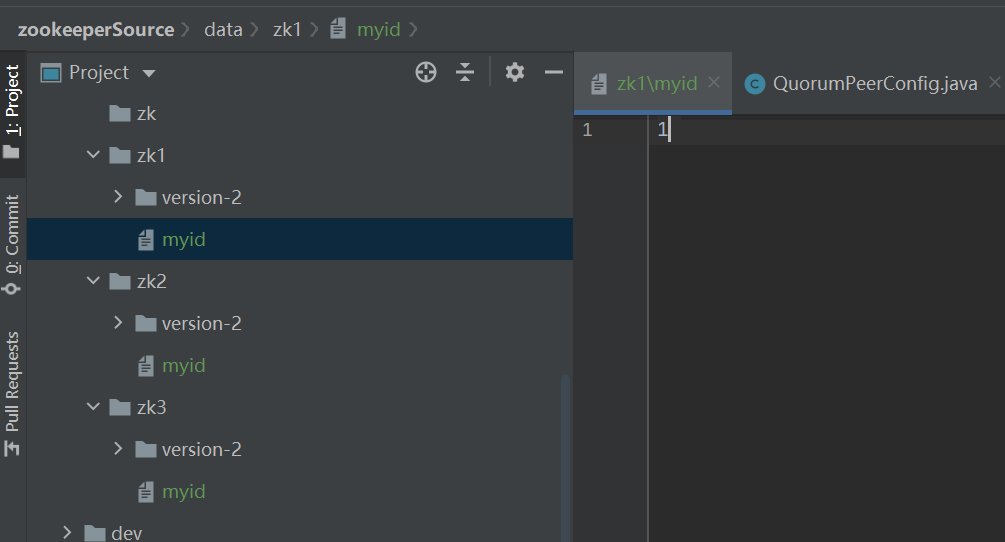
Task: Open the Project view dropdown arrow
Action: pyautogui.click(x=149, y=74)
